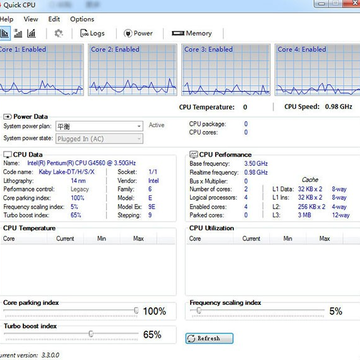Click the Base frequency '3.50 GHz' value

tap(256, 164)
